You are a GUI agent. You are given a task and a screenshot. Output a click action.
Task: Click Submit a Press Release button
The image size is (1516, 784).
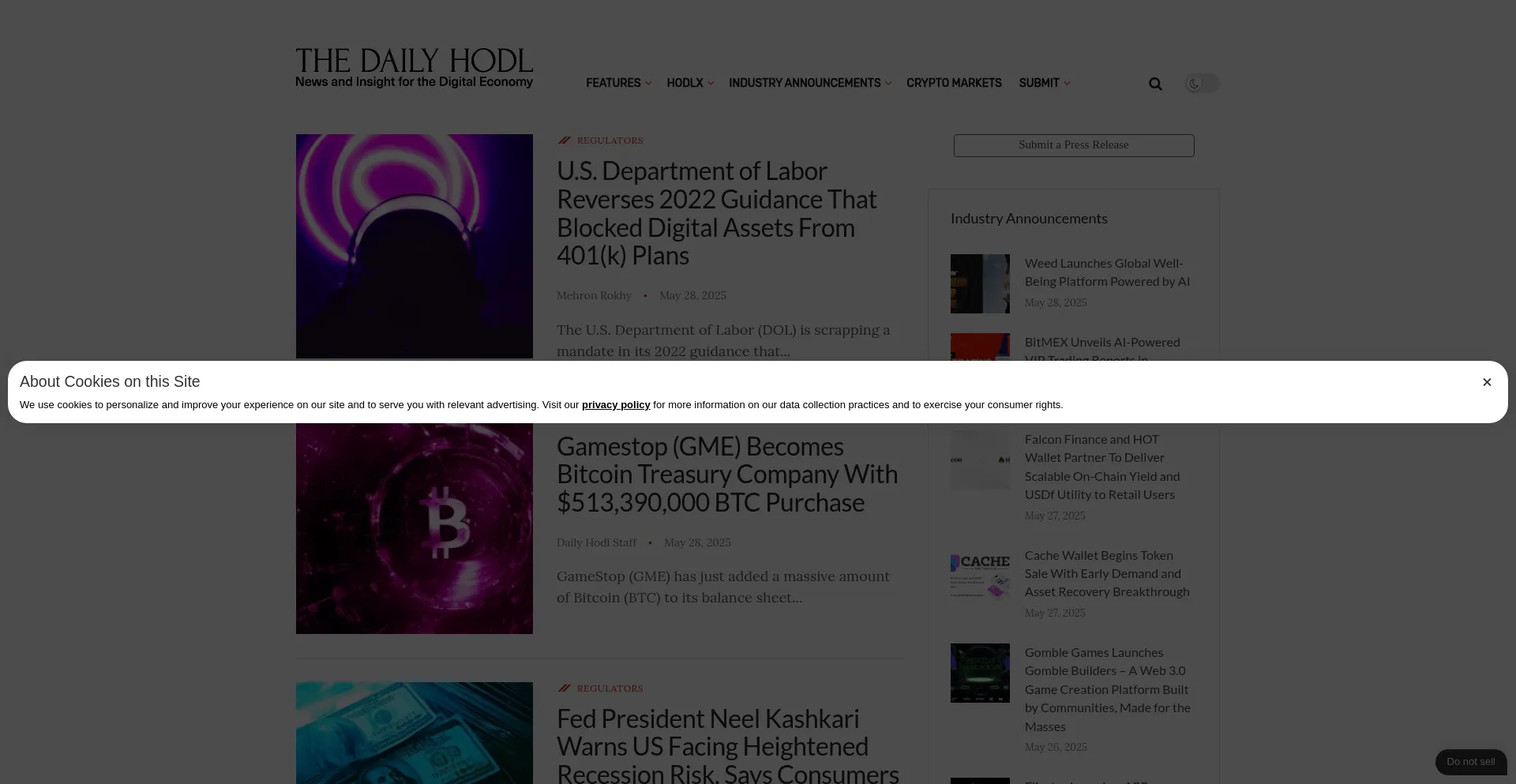1074,145
